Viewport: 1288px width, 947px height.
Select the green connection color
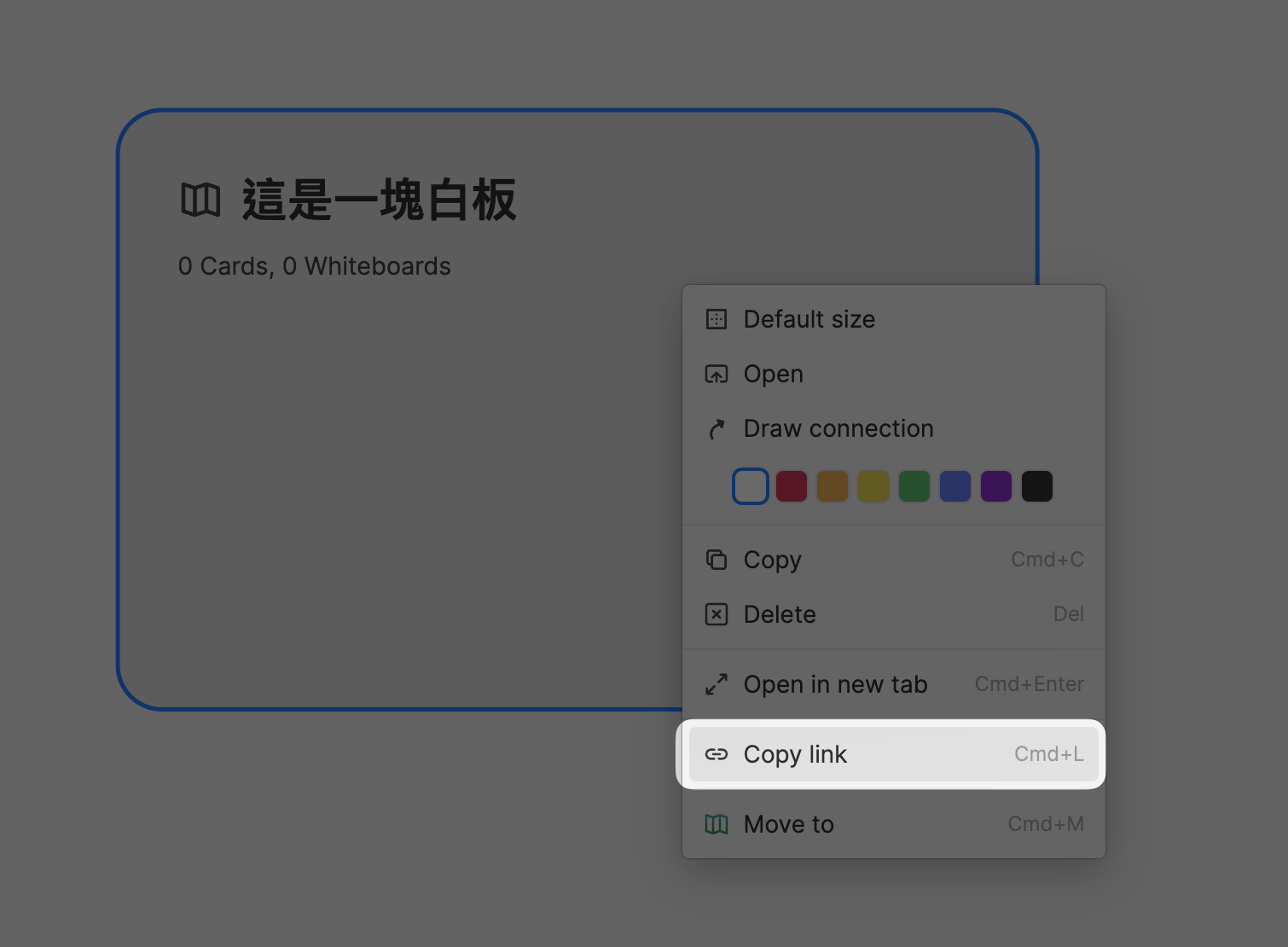[914, 485]
